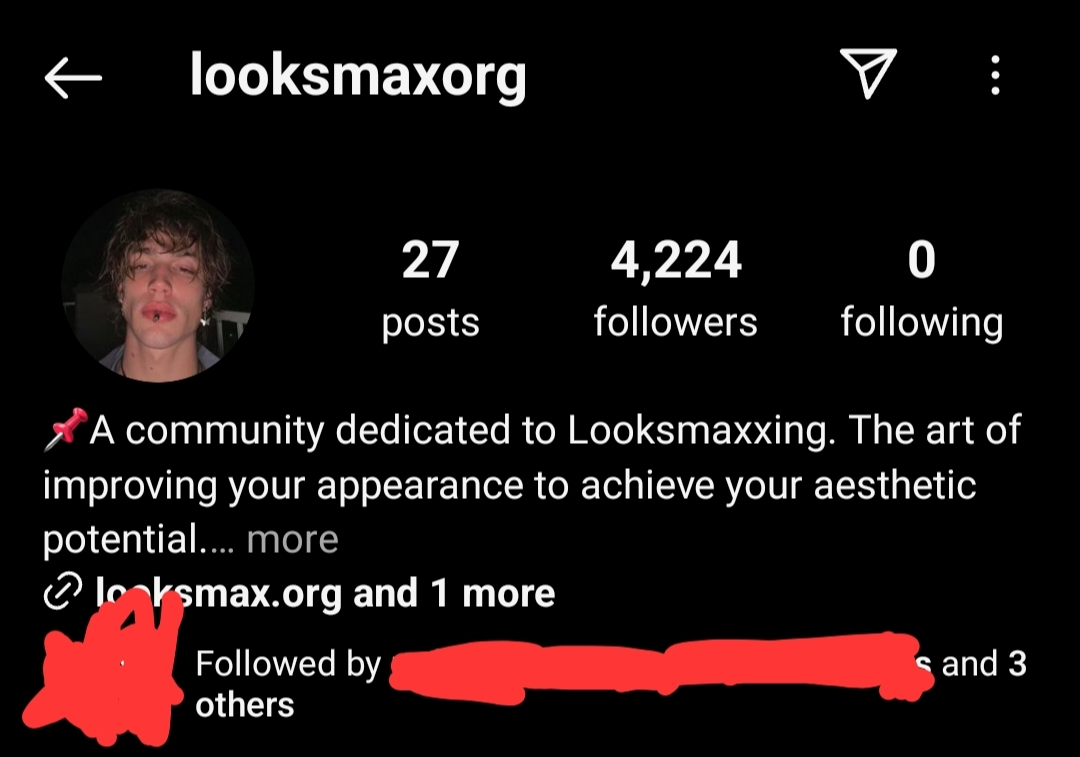Click the red pushpin emoji in the bio
The image size is (1080, 757).
[66, 428]
